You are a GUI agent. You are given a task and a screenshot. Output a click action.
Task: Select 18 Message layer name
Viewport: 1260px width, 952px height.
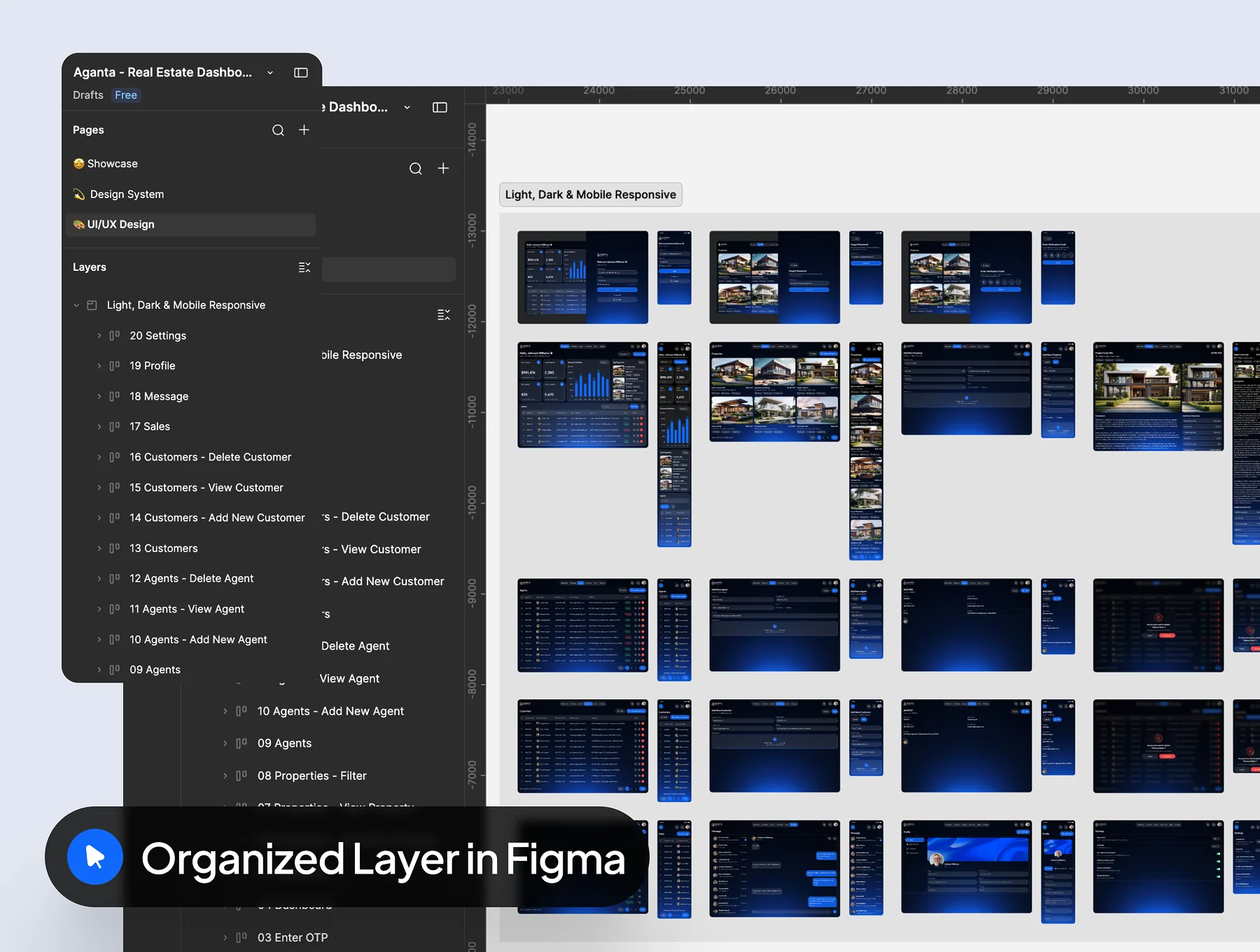159,397
